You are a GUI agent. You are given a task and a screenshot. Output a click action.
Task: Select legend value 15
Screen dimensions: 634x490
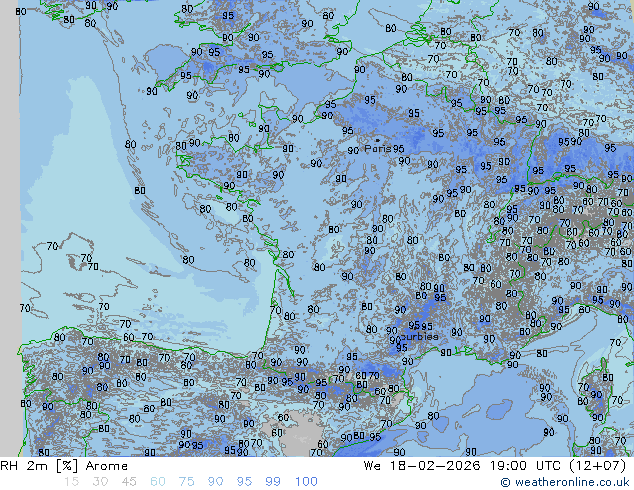(x=71, y=482)
